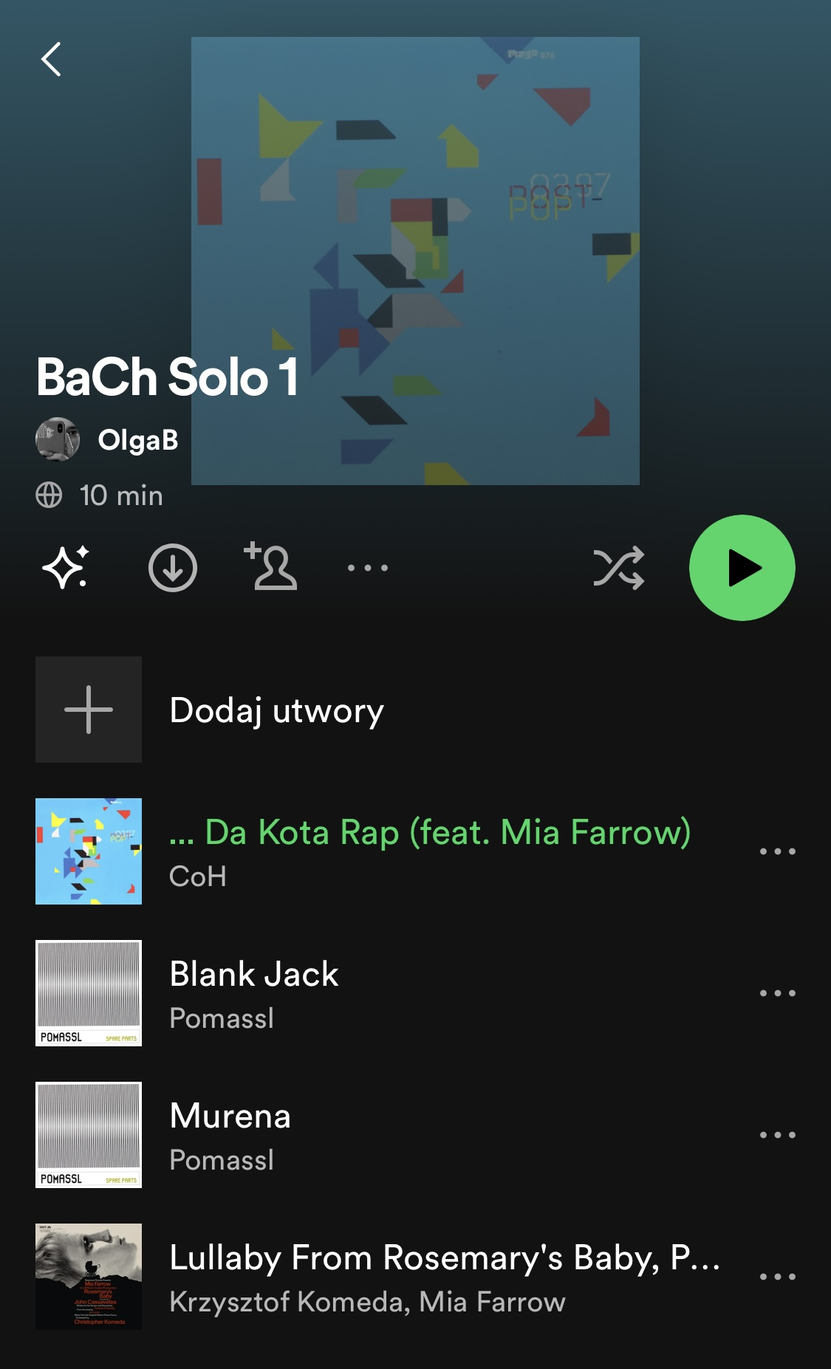Tap the Da Kota Rap album thumbnail
This screenshot has height=1369, width=831.
[x=88, y=851]
